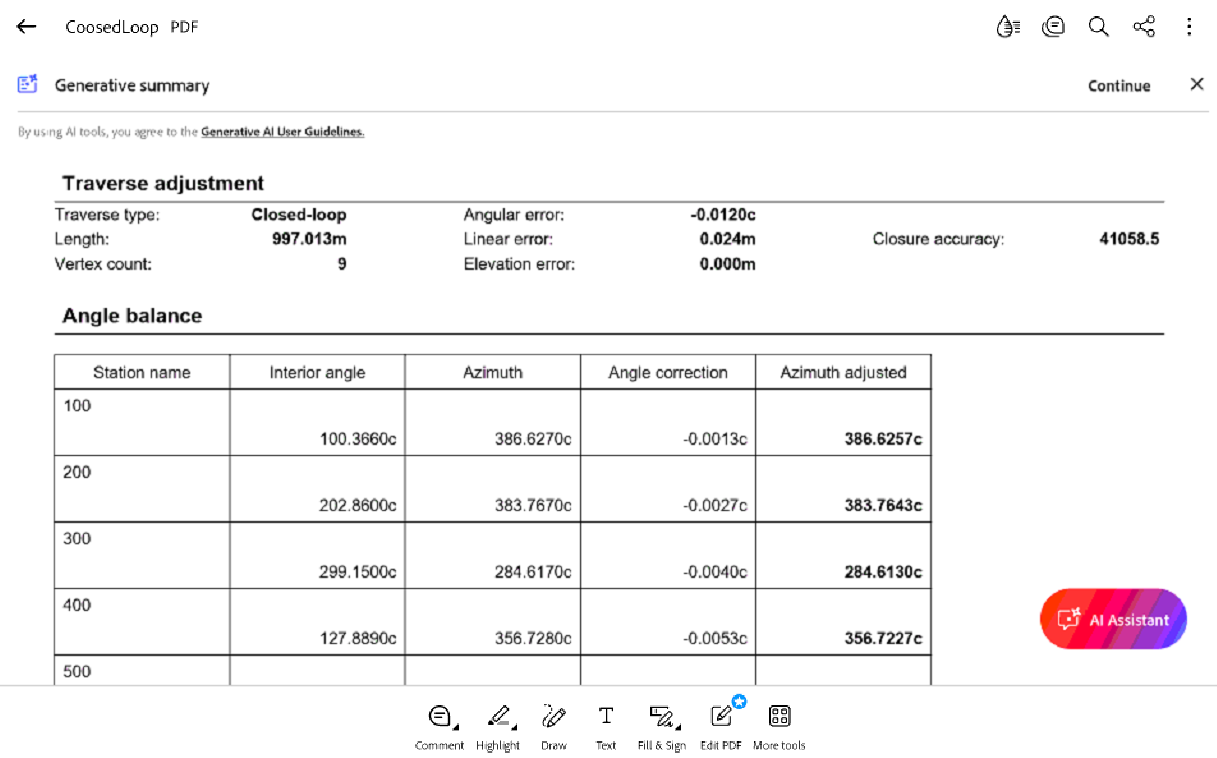
Task: Open the three-dot overflow menu
Action: click(x=1189, y=27)
